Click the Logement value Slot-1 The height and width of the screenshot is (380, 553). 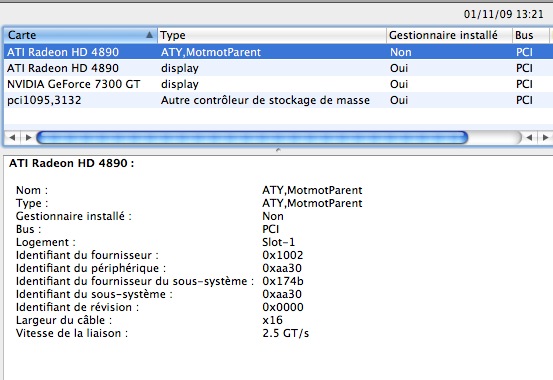point(279,242)
